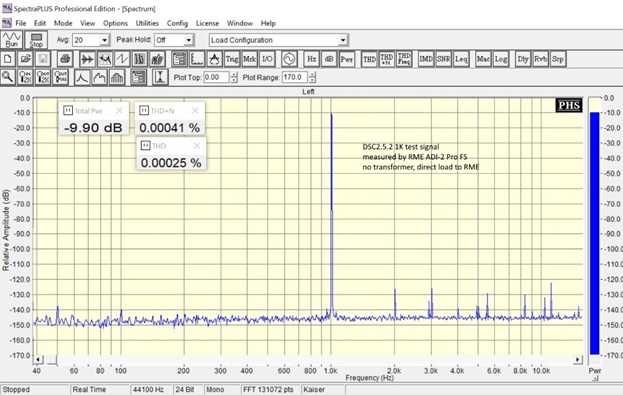
Task: Open the Mode menu
Action: coord(63,23)
